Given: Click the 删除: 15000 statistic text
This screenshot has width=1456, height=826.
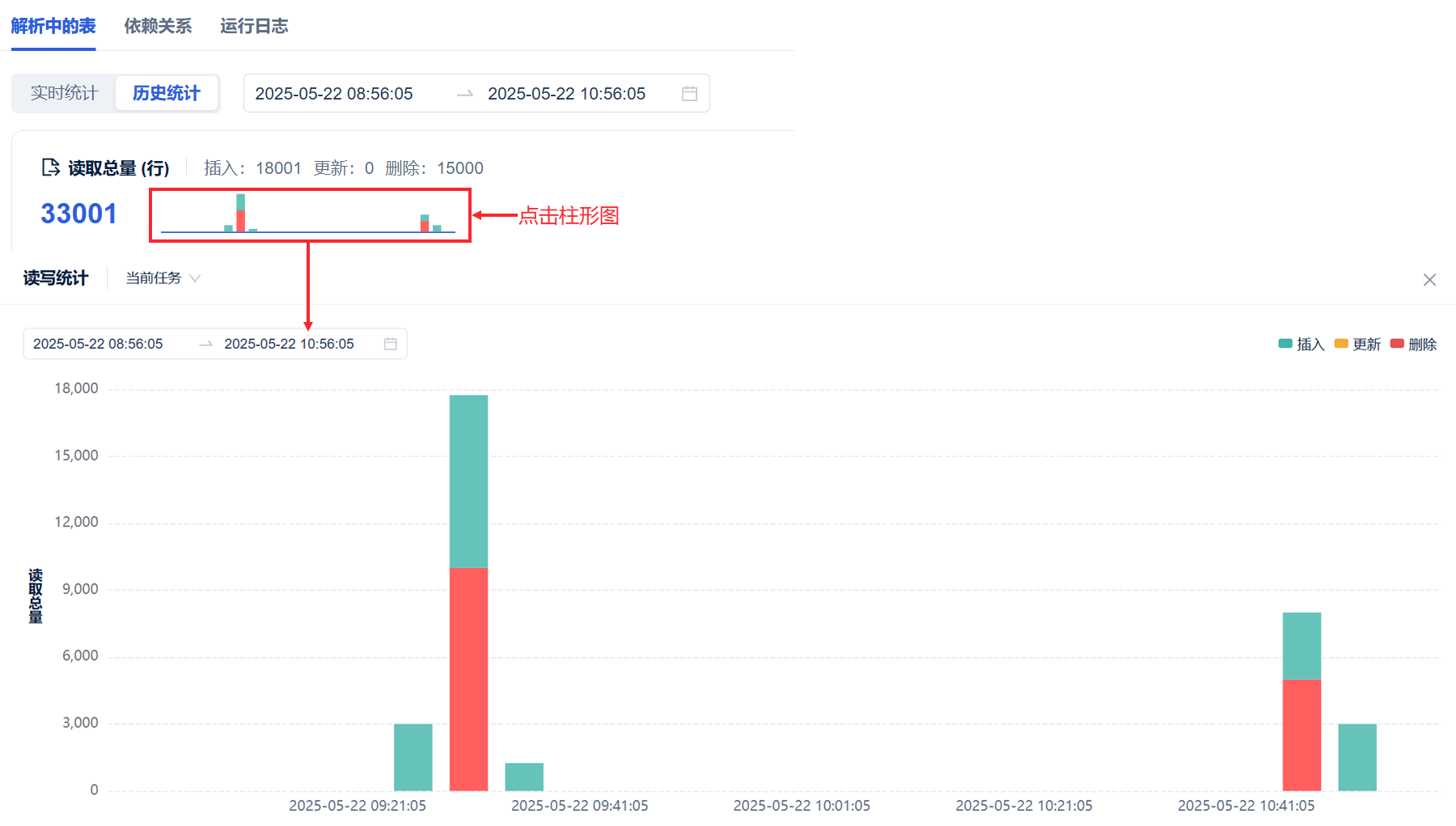Looking at the screenshot, I should point(434,168).
